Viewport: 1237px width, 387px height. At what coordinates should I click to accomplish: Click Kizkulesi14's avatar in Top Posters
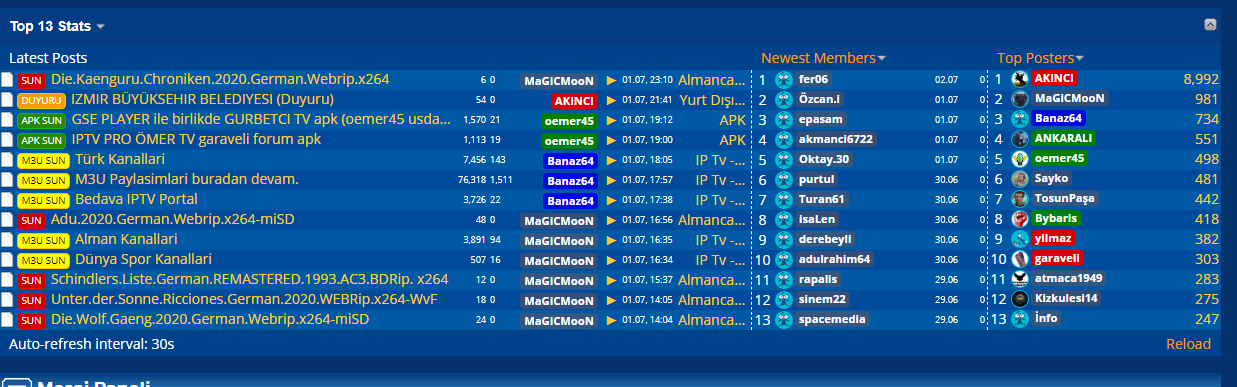[x=1019, y=299]
